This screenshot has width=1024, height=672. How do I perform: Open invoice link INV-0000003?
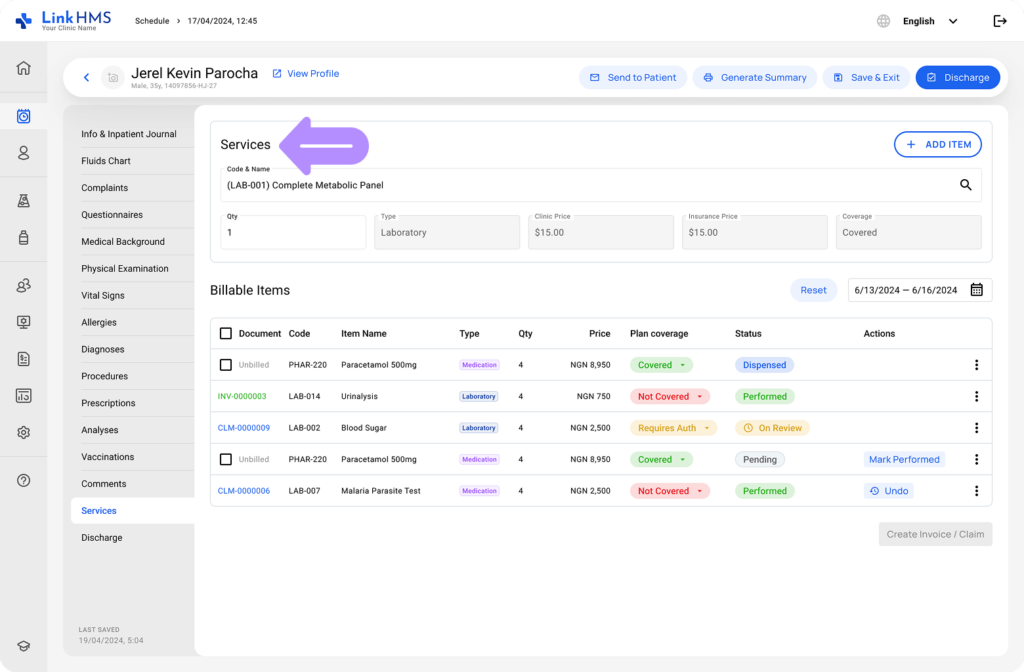tap(242, 396)
